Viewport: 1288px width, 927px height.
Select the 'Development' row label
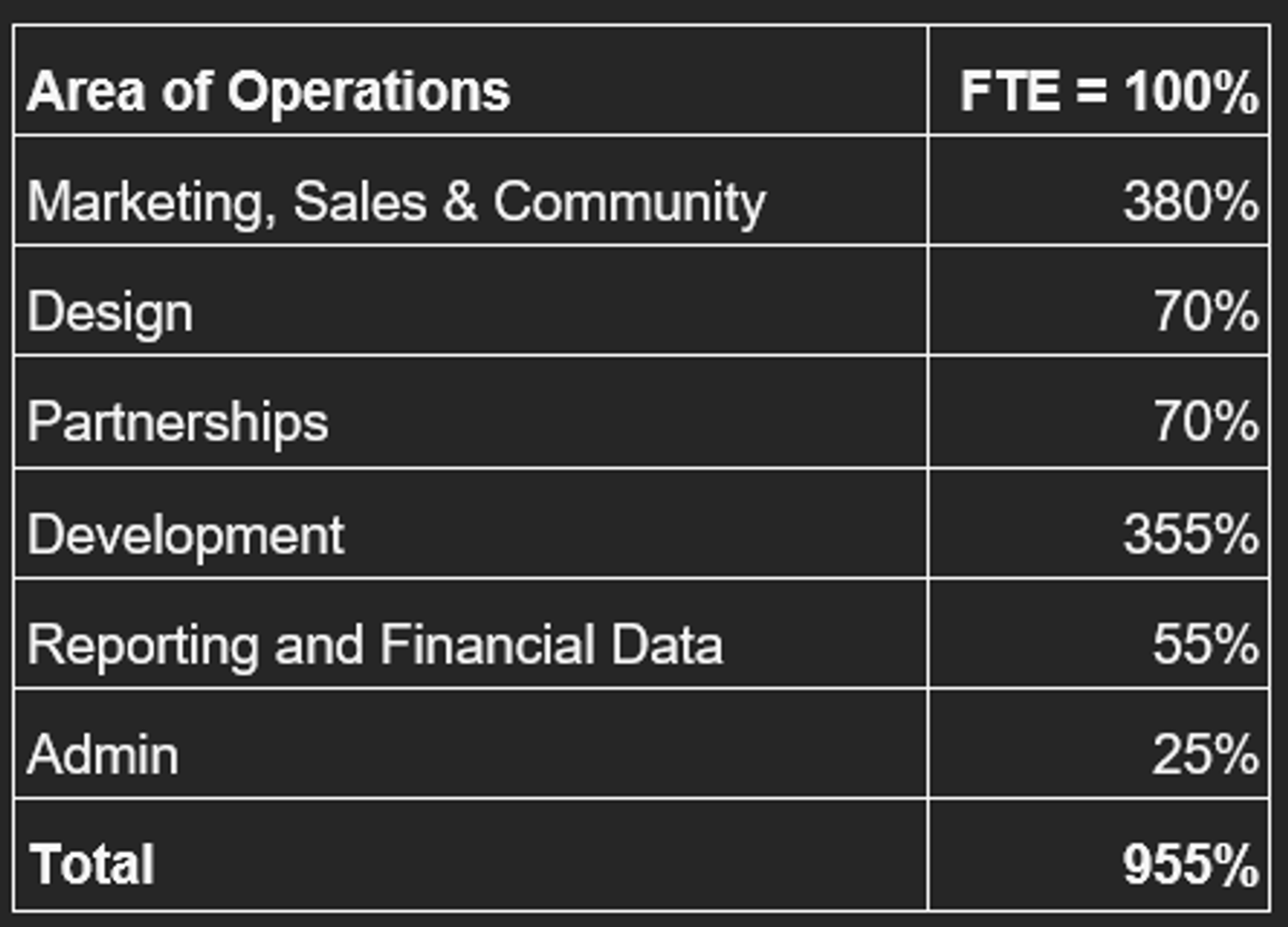(x=185, y=534)
